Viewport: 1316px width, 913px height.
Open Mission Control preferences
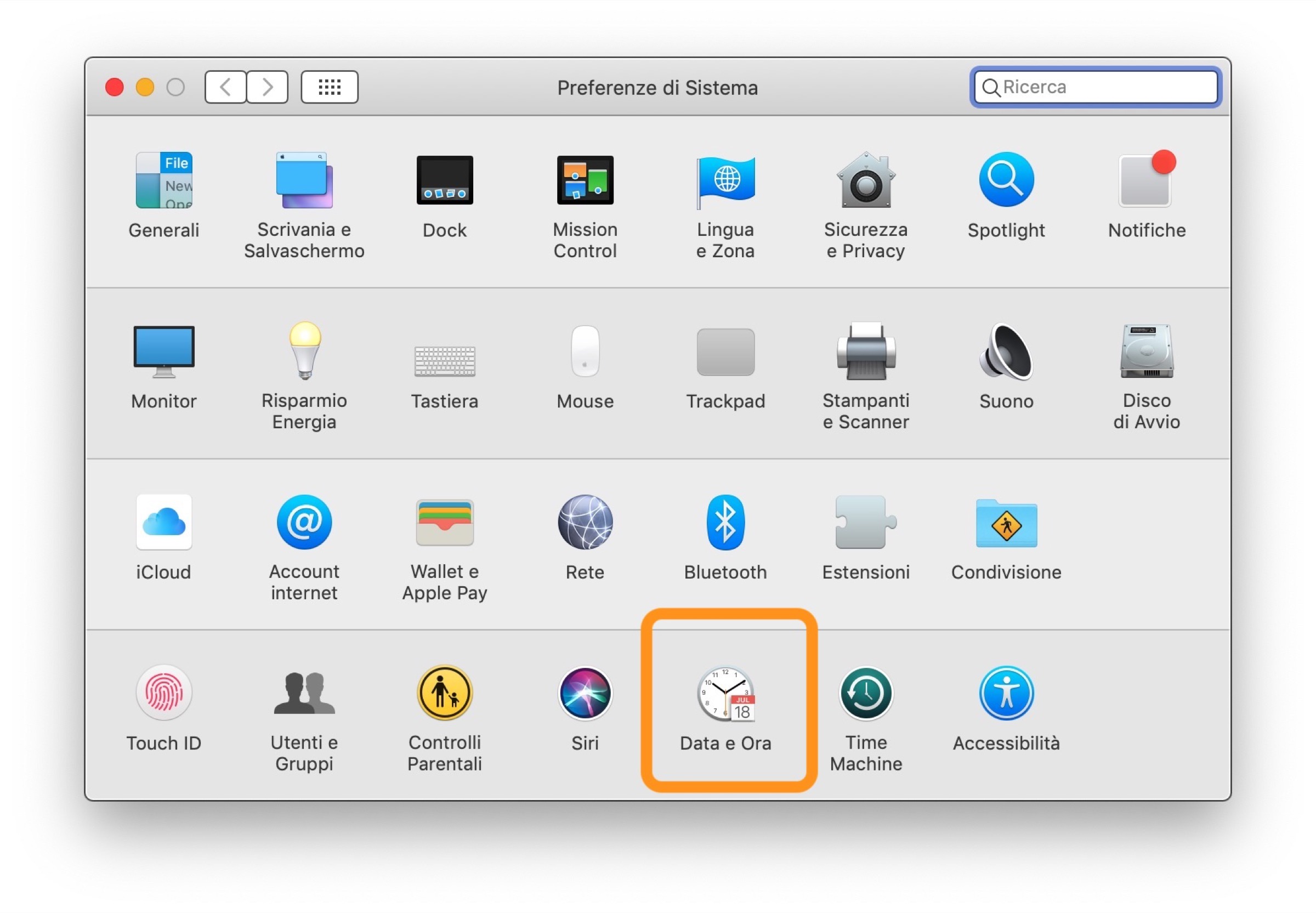pos(585,180)
